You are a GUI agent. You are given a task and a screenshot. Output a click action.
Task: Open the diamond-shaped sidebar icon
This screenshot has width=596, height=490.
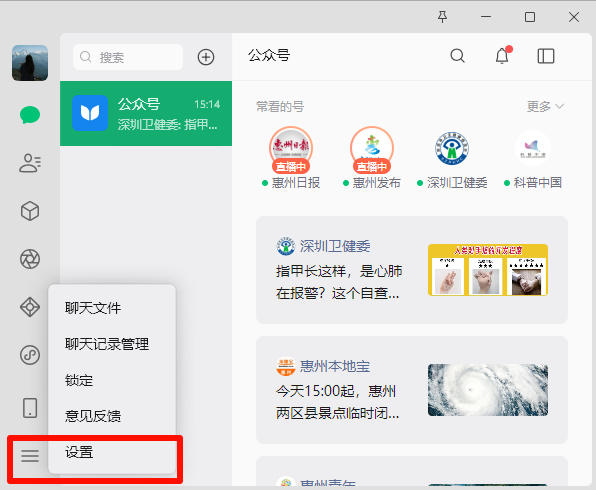point(30,307)
